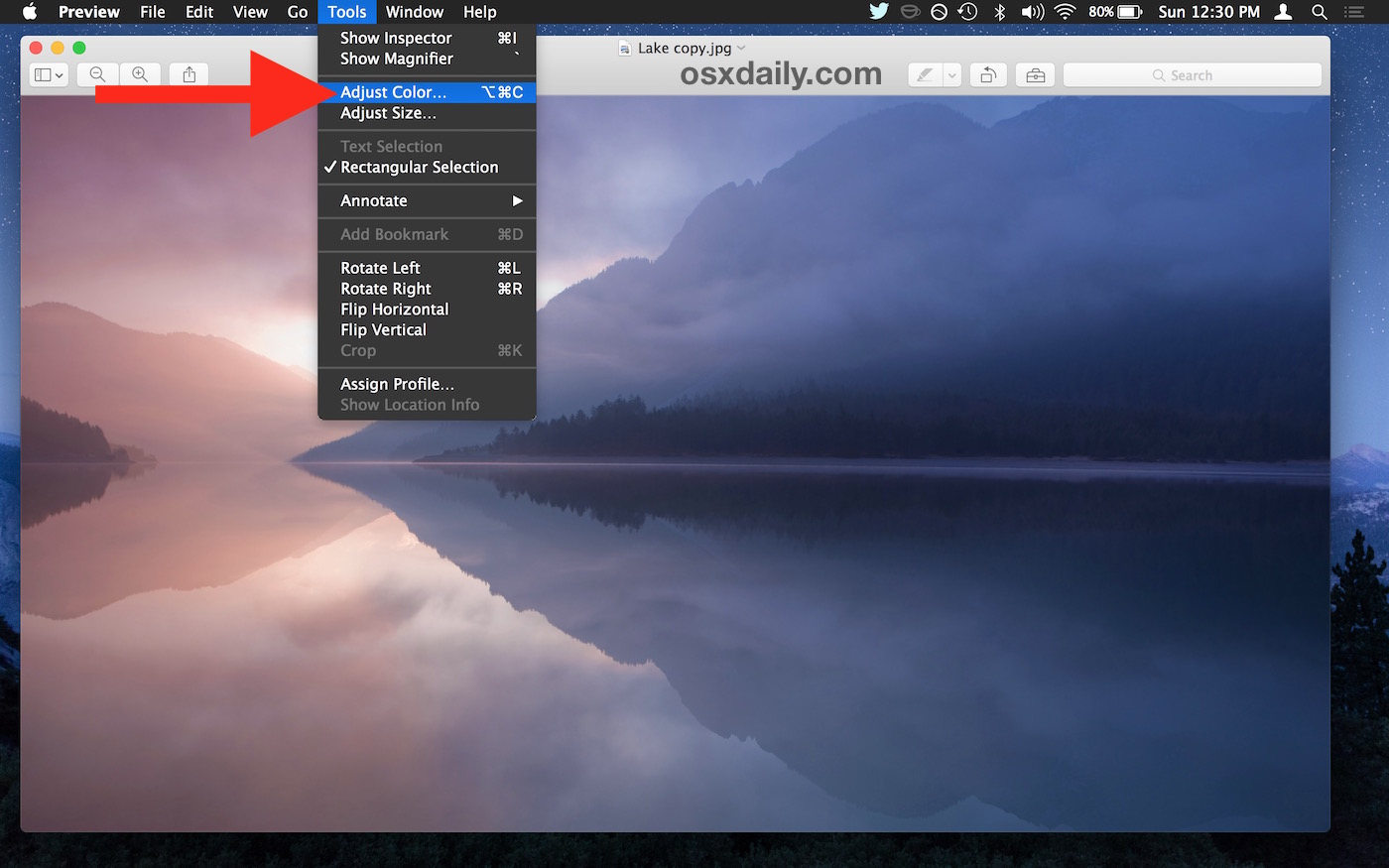
Task: Open the Lake copy.jpg title dropdown
Action: [741, 48]
